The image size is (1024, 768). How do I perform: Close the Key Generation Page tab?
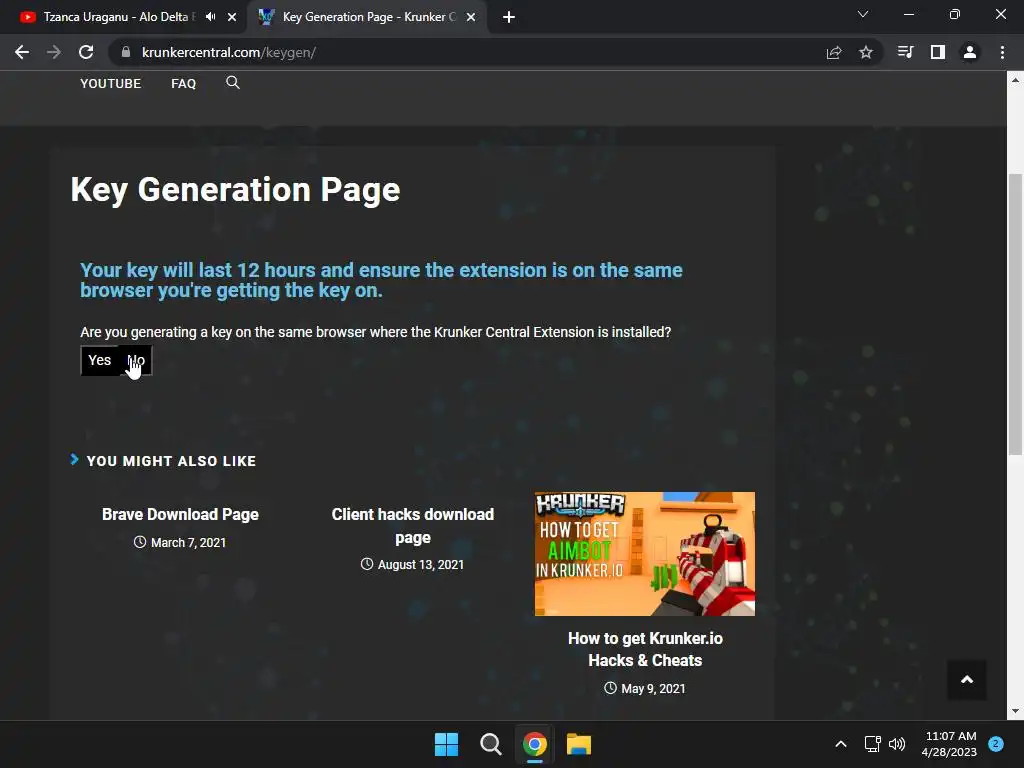[471, 17]
